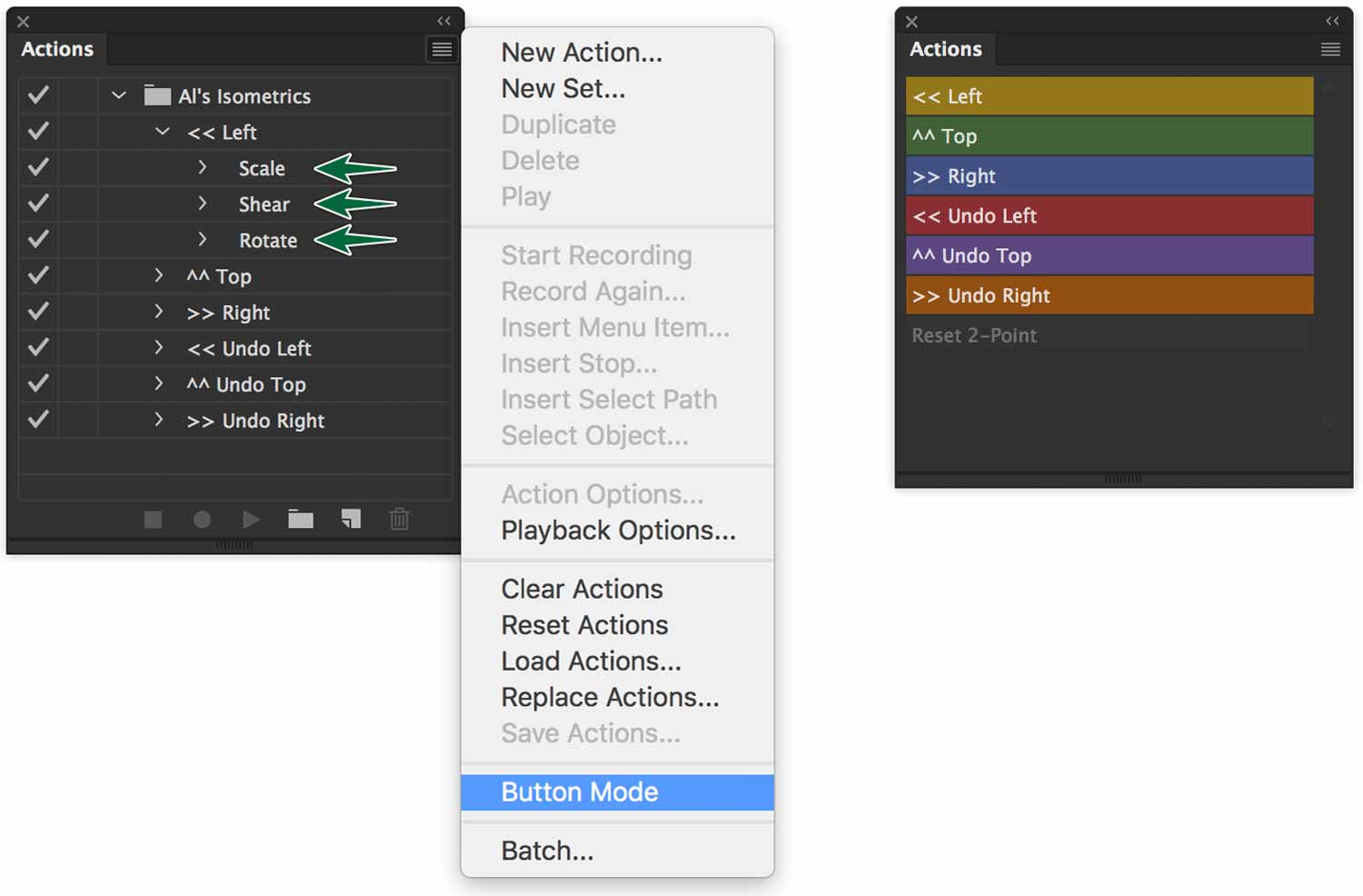1363x896 pixels.
Task: Choose Load Actions... from the panel menu
Action: click(x=618, y=662)
